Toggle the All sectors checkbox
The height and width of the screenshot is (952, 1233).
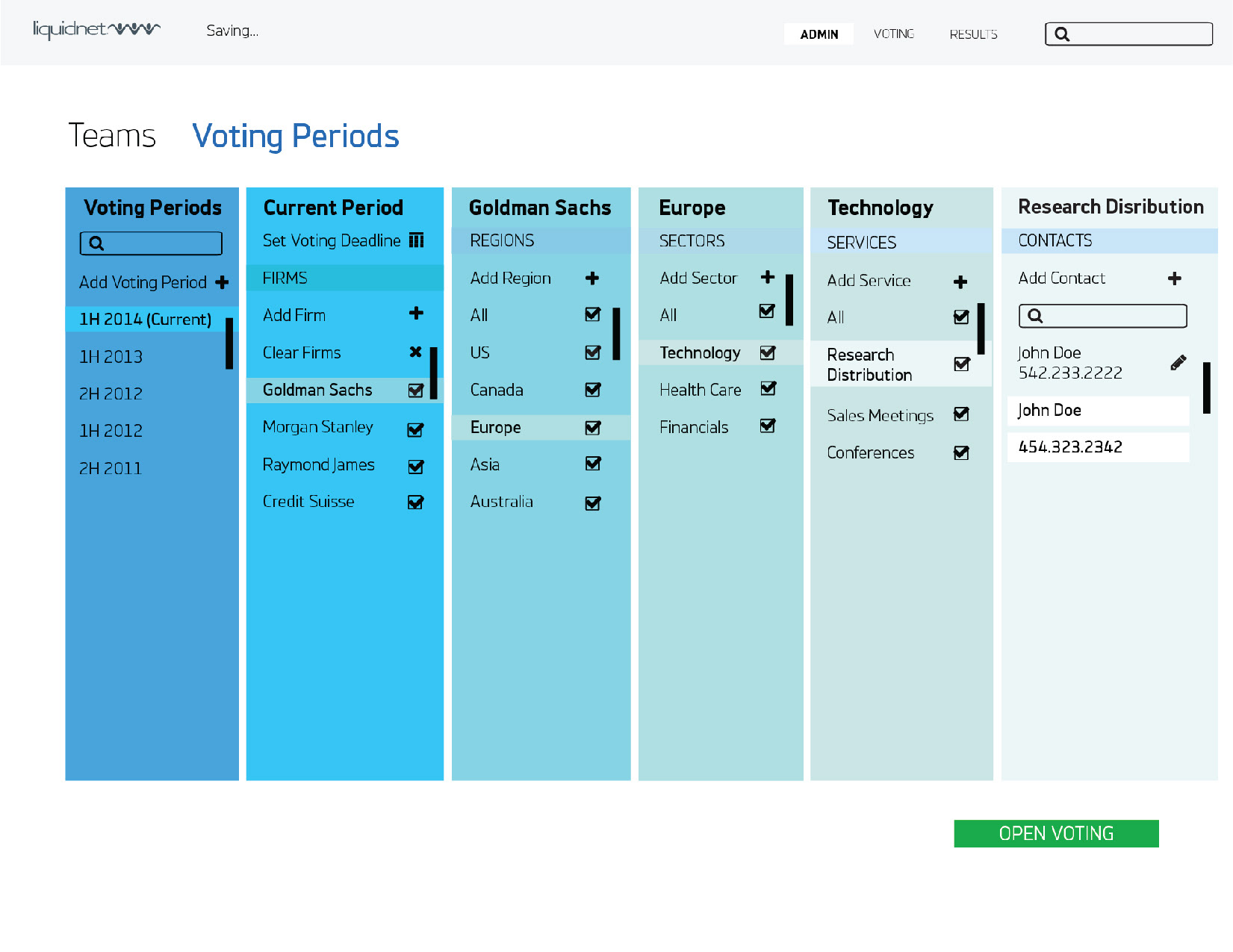tap(767, 311)
